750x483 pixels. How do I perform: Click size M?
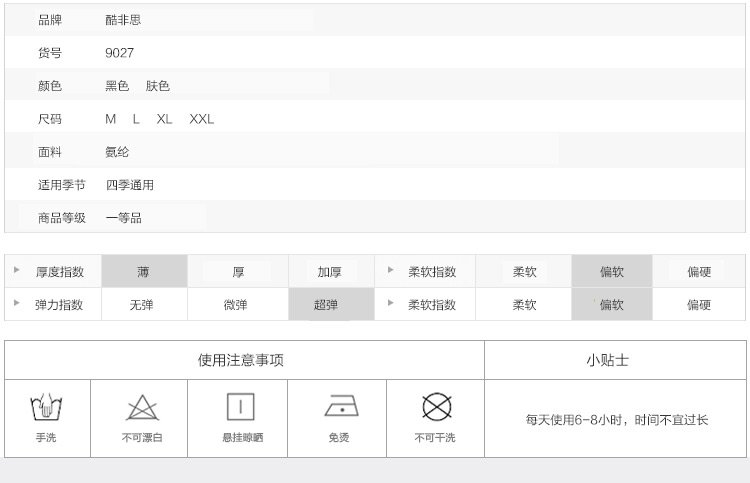110,119
